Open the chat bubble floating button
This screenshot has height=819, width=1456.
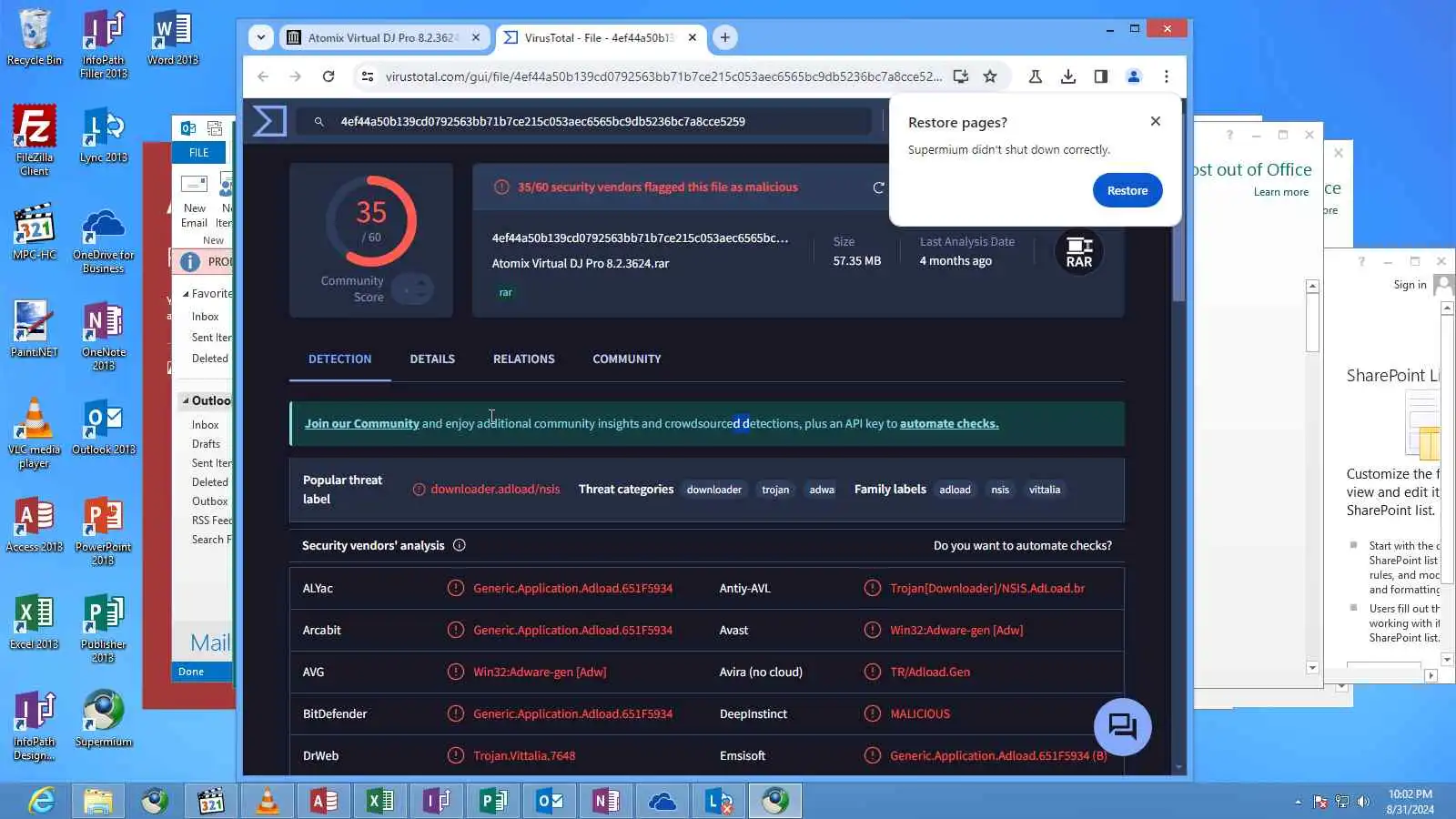coord(1123,726)
